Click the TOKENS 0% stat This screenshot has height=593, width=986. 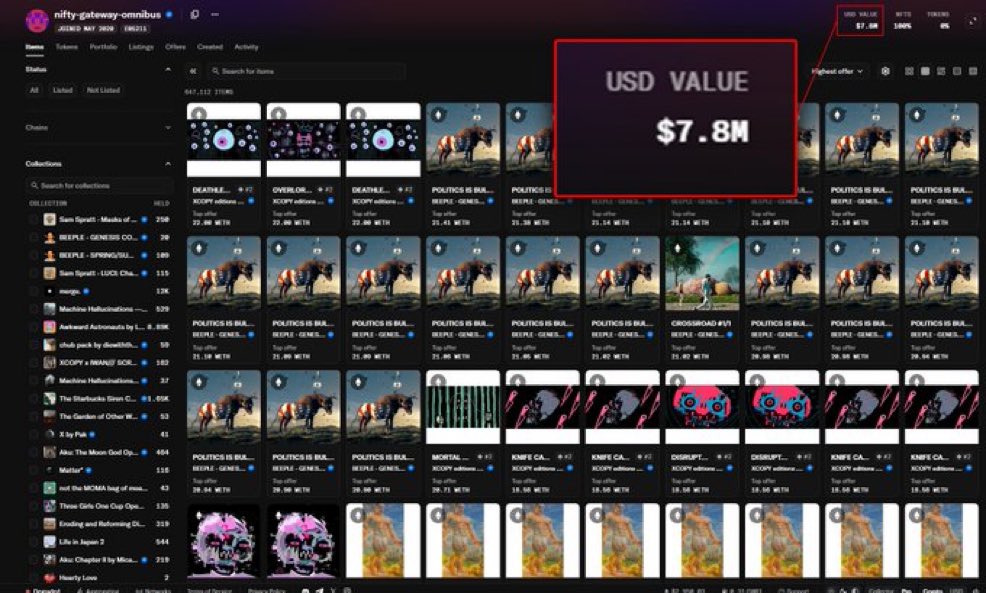(938, 20)
